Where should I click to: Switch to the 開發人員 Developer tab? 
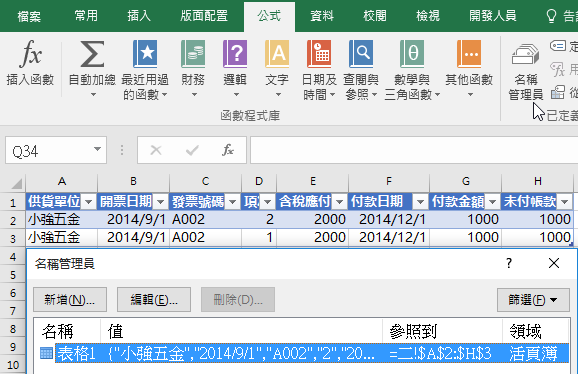click(x=492, y=16)
